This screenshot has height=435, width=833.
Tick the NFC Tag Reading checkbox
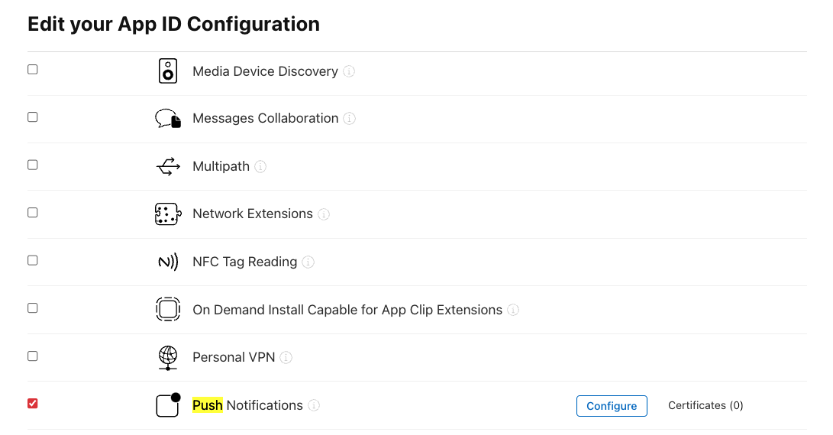(33, 260)
